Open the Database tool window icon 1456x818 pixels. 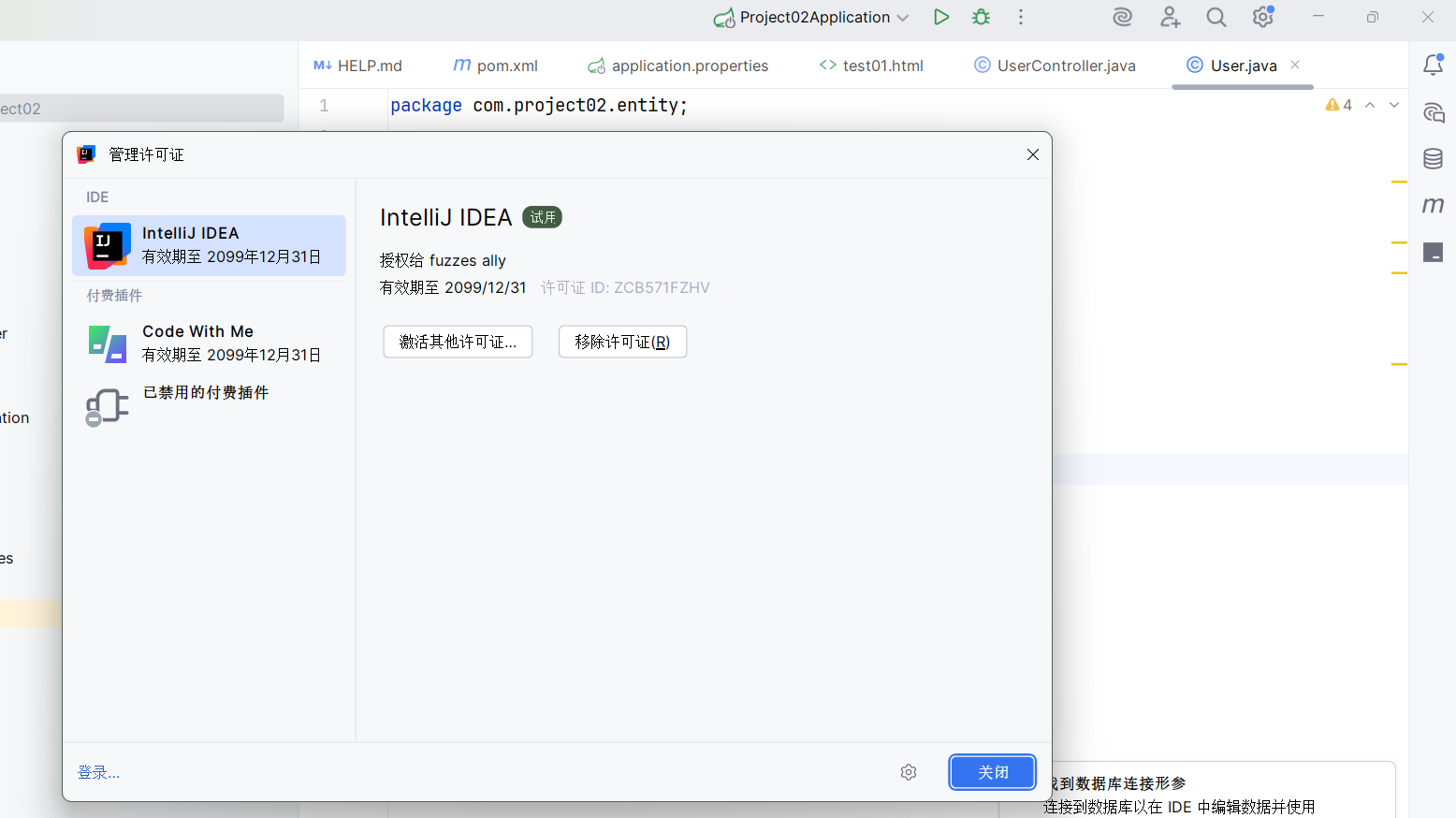[1433, 159]
